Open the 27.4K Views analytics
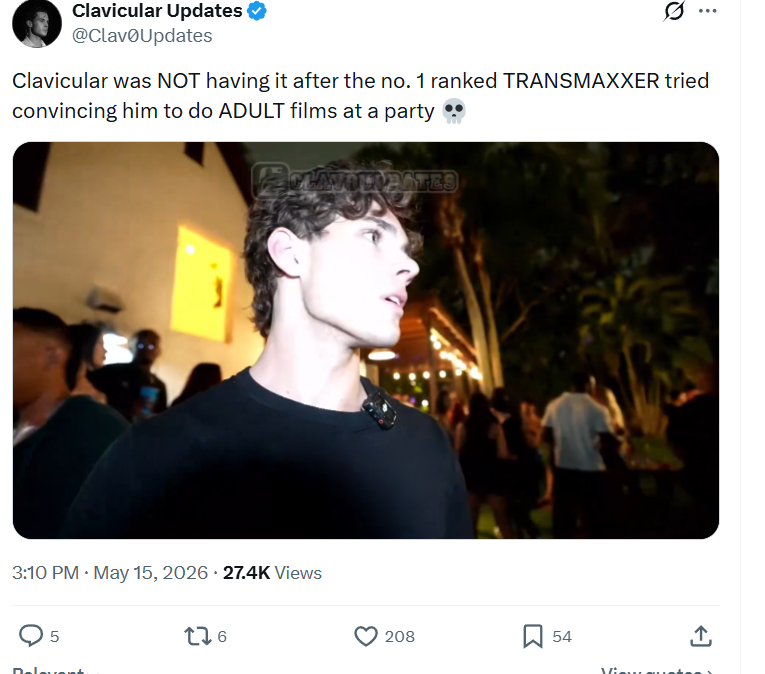 point(272,572)
